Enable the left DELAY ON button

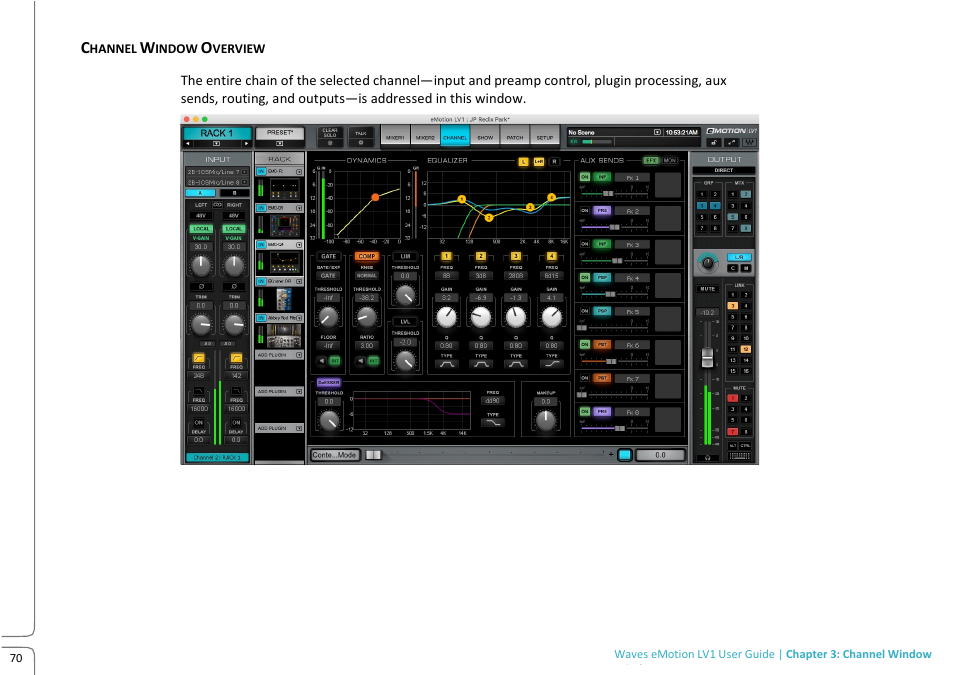[x=199, y=422]
